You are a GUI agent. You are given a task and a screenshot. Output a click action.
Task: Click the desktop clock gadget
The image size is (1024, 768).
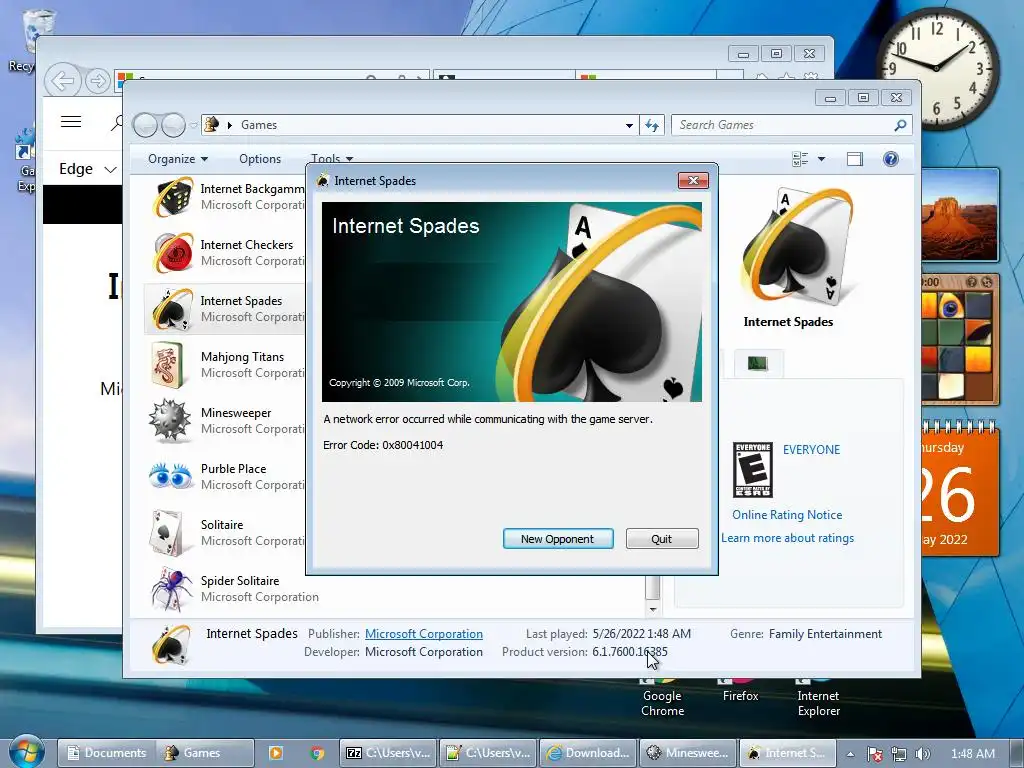[x=936, y=68]
